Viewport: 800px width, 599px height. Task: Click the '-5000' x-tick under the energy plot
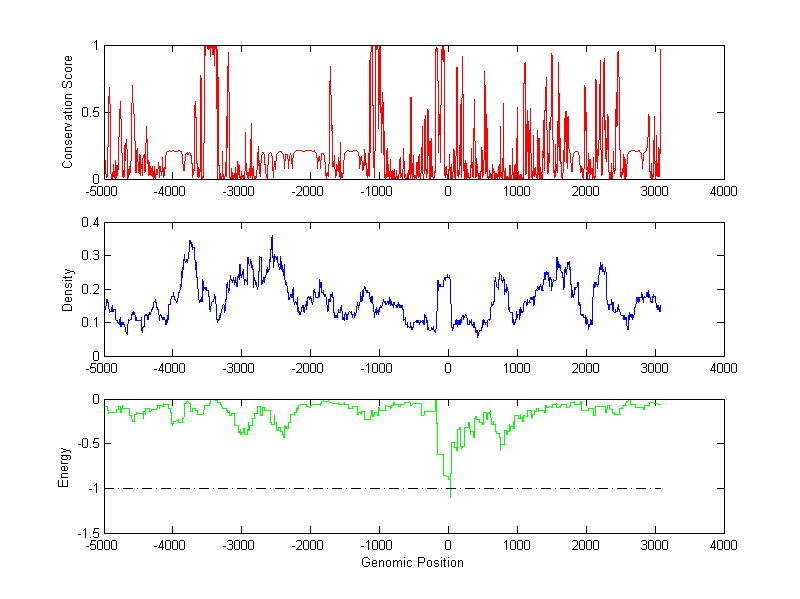tap(102, 545)
